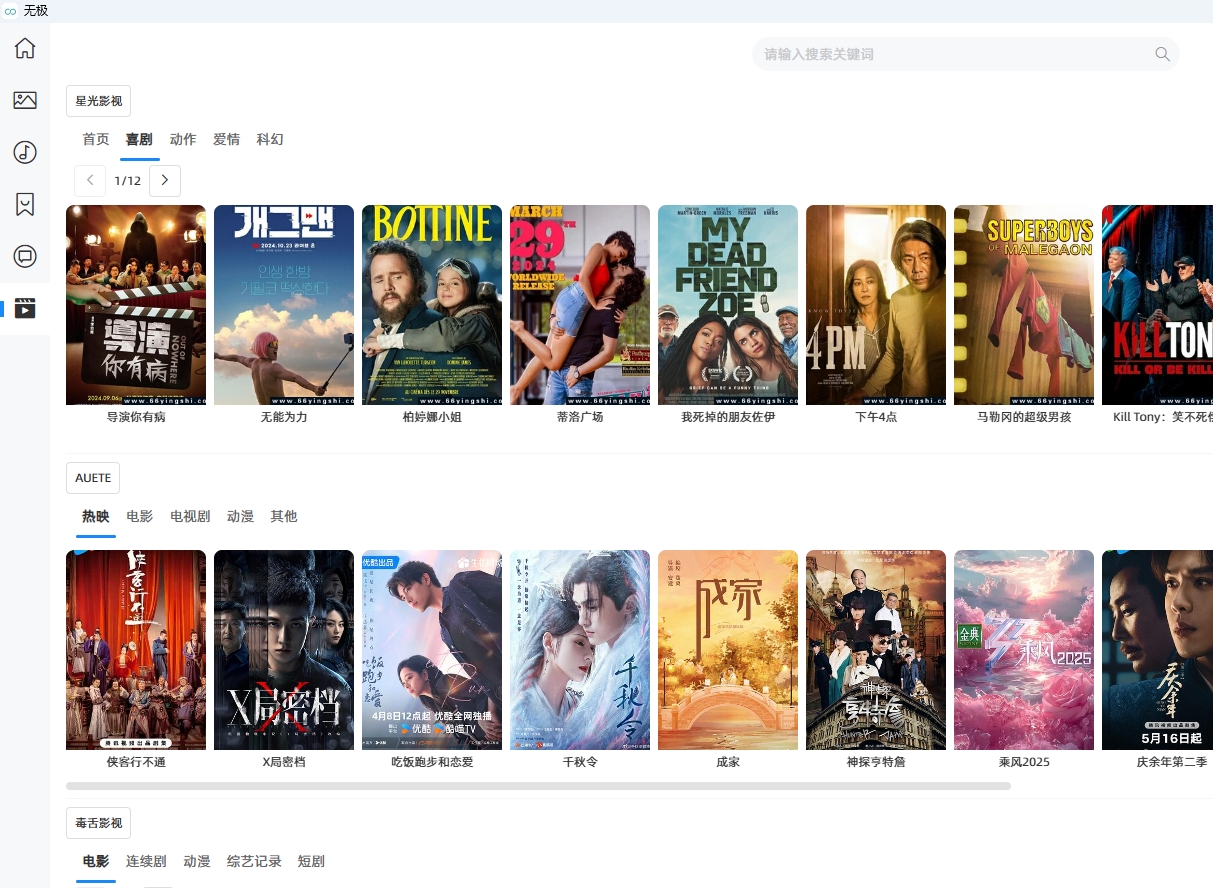This screenshot has width=1213, height=888.
Task: Open the X局密档 poster thumbnail
Action: [x=283, y=650]
